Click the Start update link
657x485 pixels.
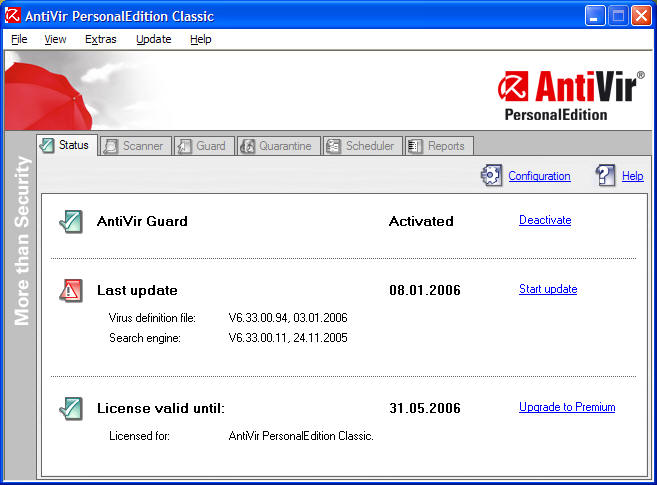[x=548, y=289]
